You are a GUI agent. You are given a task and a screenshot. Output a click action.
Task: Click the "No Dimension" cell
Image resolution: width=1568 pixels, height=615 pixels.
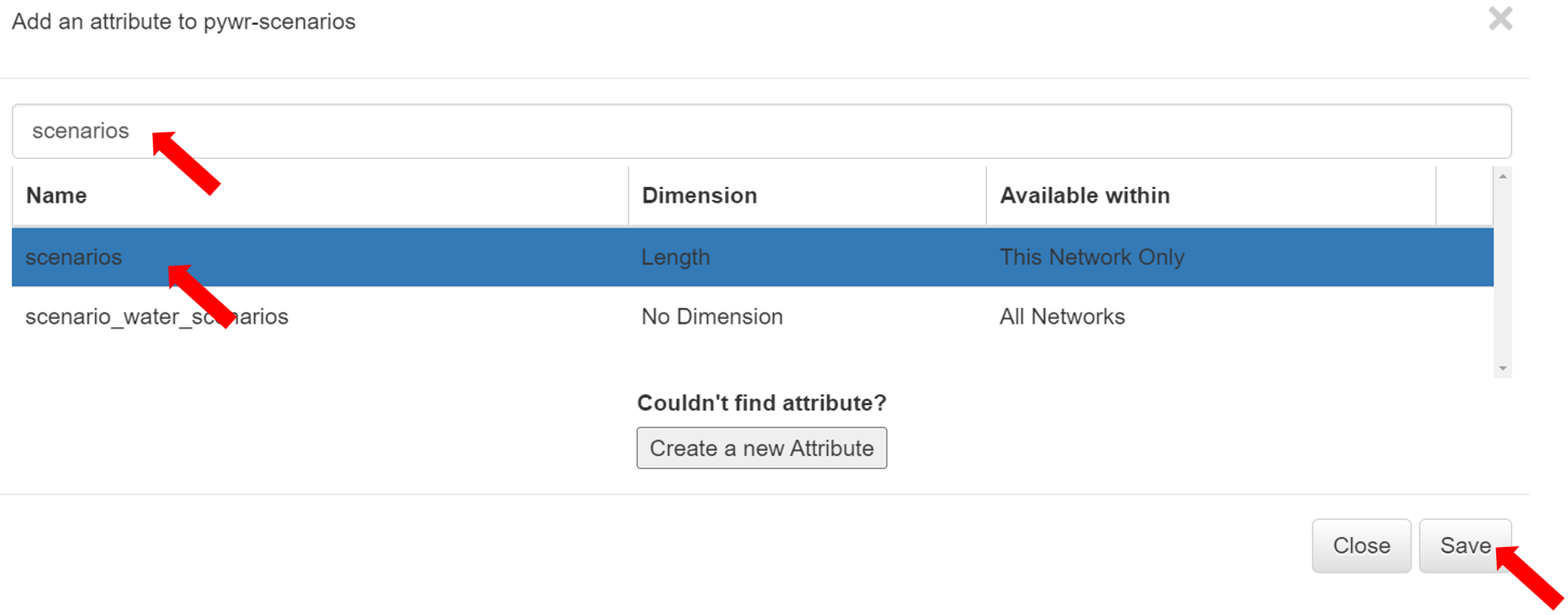pyautogui.click(x=712, y=316)
